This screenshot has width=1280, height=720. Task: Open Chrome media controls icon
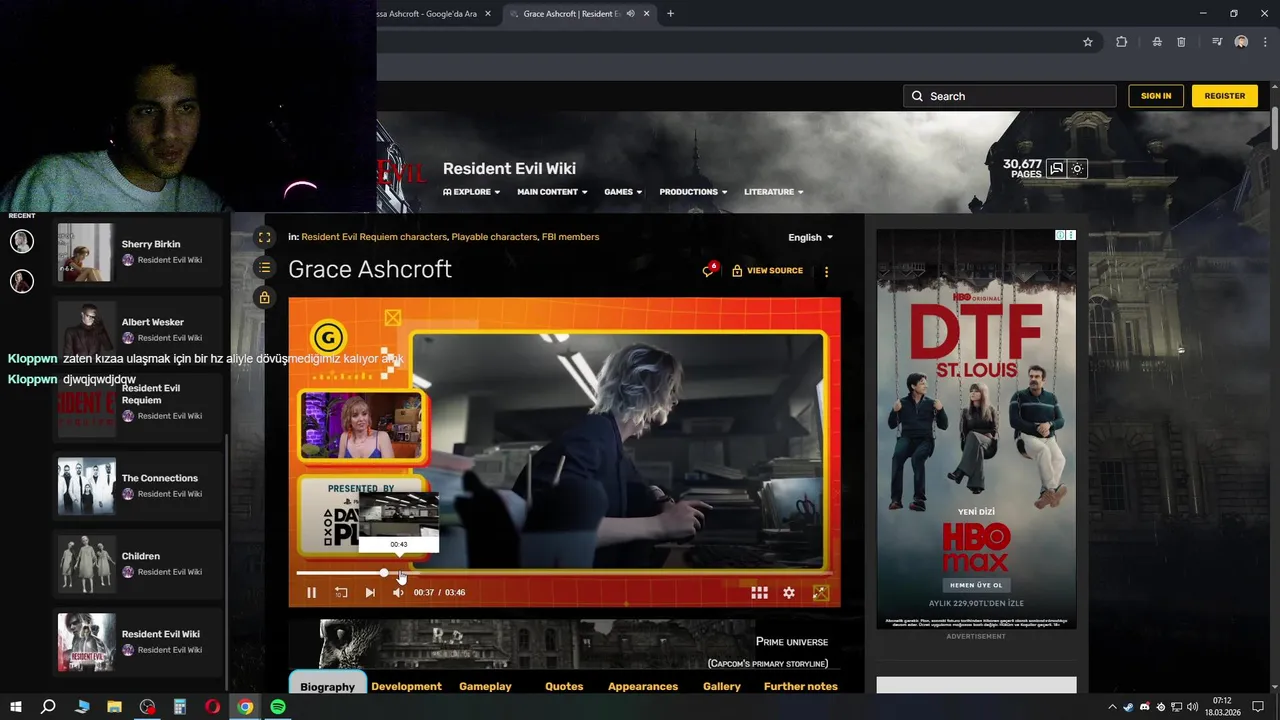coord(1217,42)
